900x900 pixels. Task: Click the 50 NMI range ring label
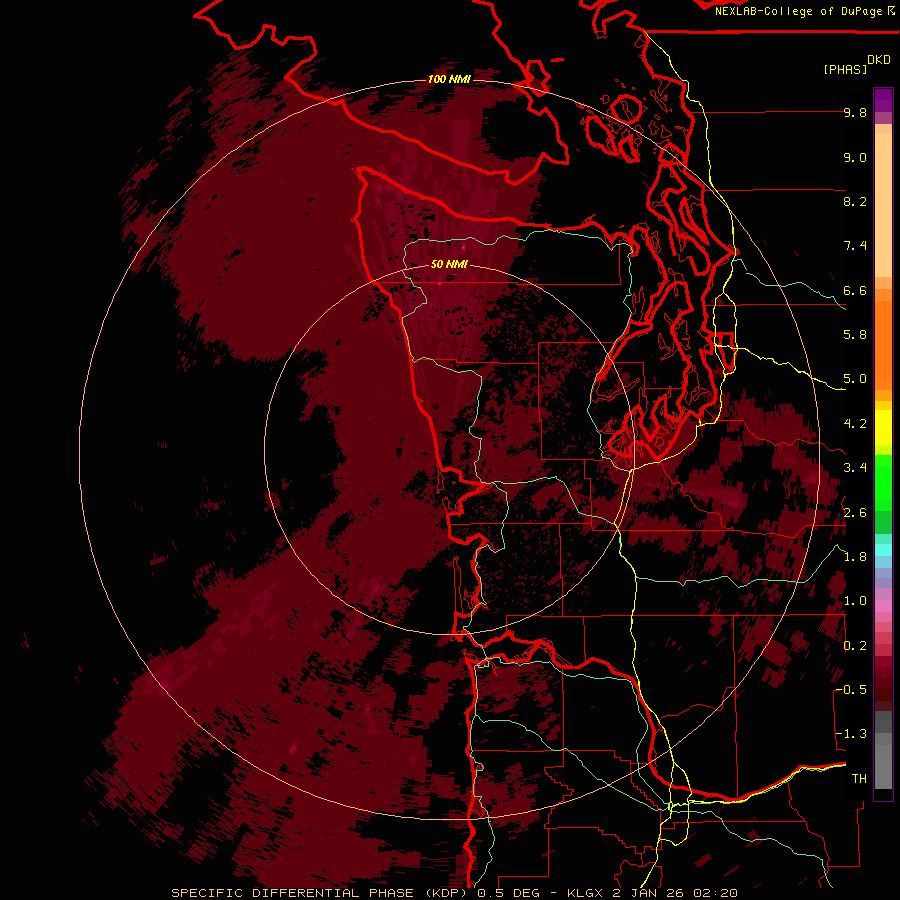point(449,265)
